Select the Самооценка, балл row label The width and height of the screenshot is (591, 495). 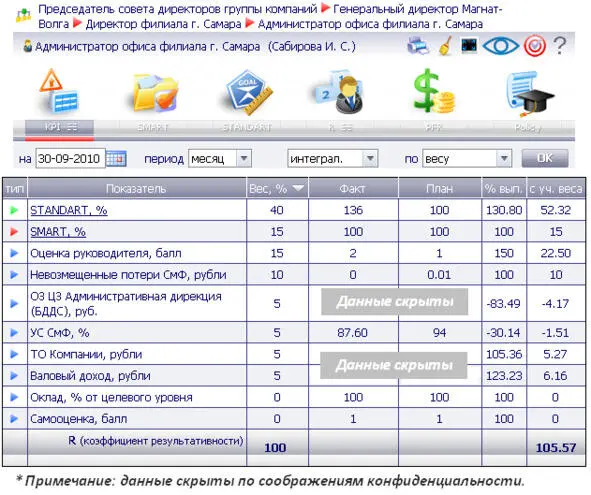[x=78, y=418]
